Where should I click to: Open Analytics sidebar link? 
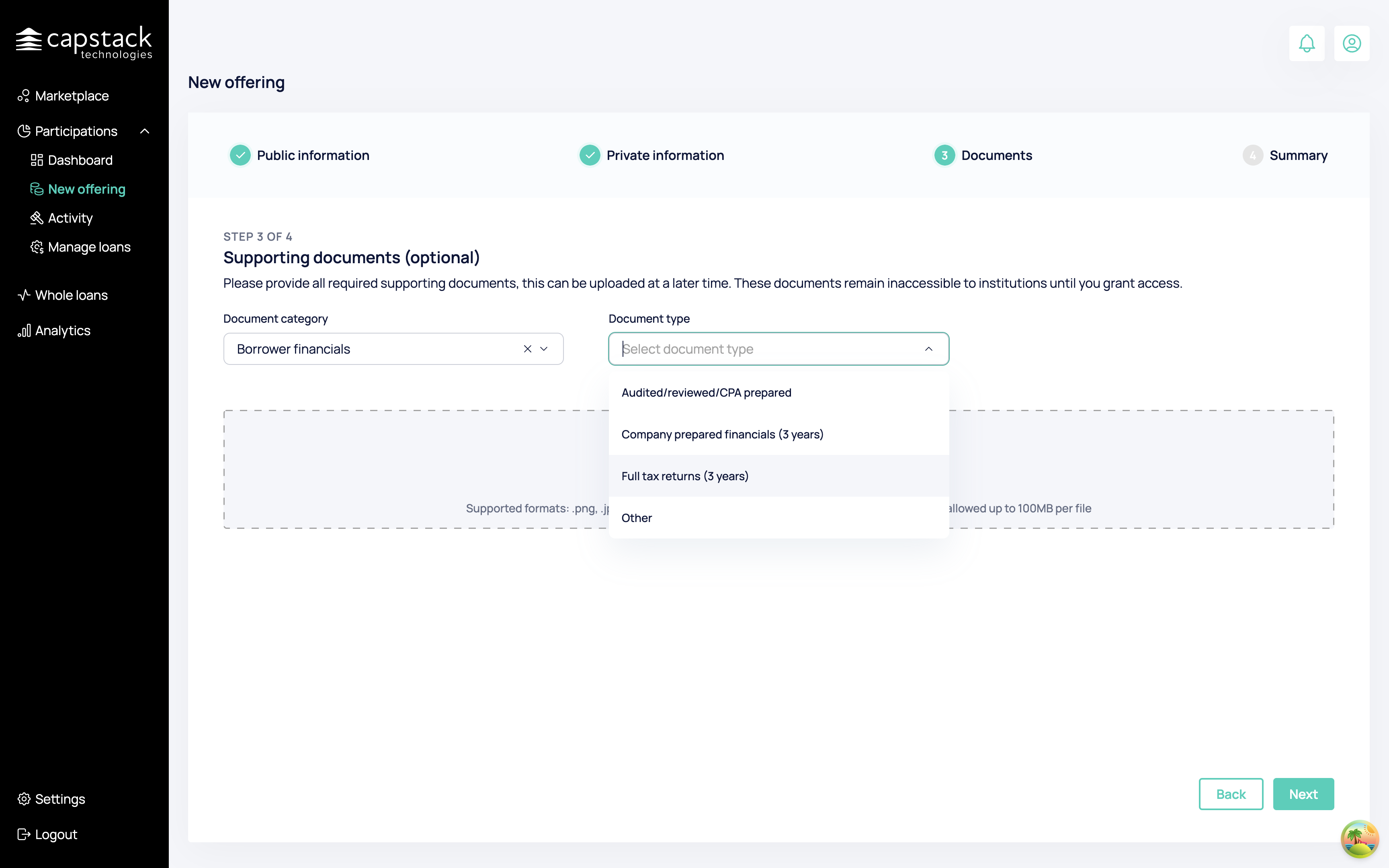63,331
